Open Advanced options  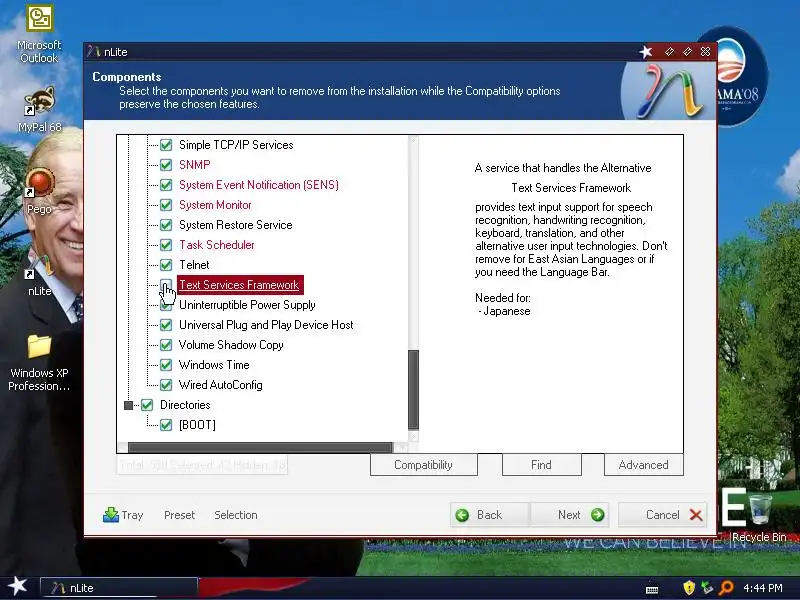click(x=643, y=465)
